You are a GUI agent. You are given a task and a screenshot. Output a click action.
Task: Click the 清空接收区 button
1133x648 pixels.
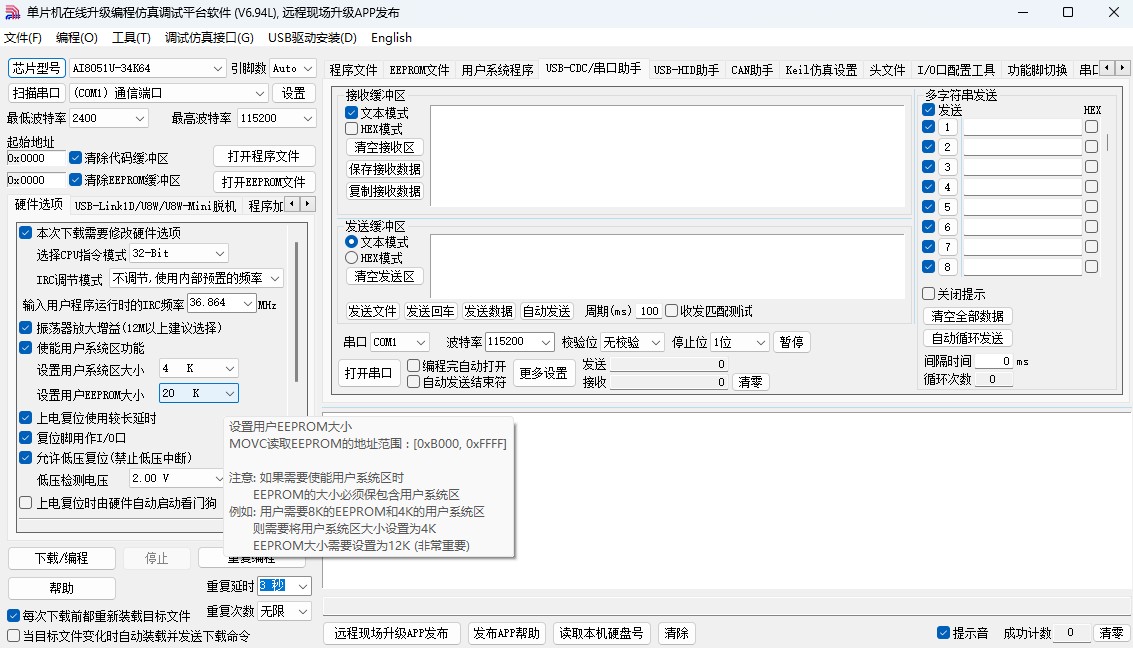click(384, 147)
